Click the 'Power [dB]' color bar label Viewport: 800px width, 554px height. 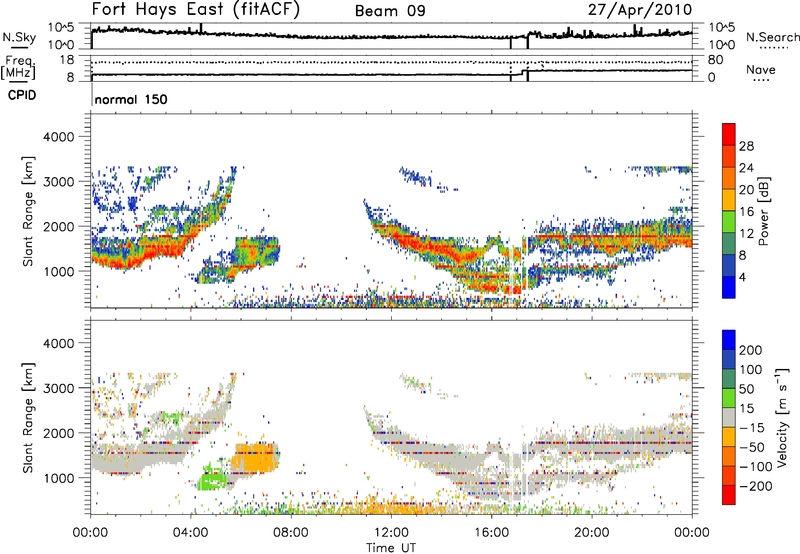click(x=763, y=211)
